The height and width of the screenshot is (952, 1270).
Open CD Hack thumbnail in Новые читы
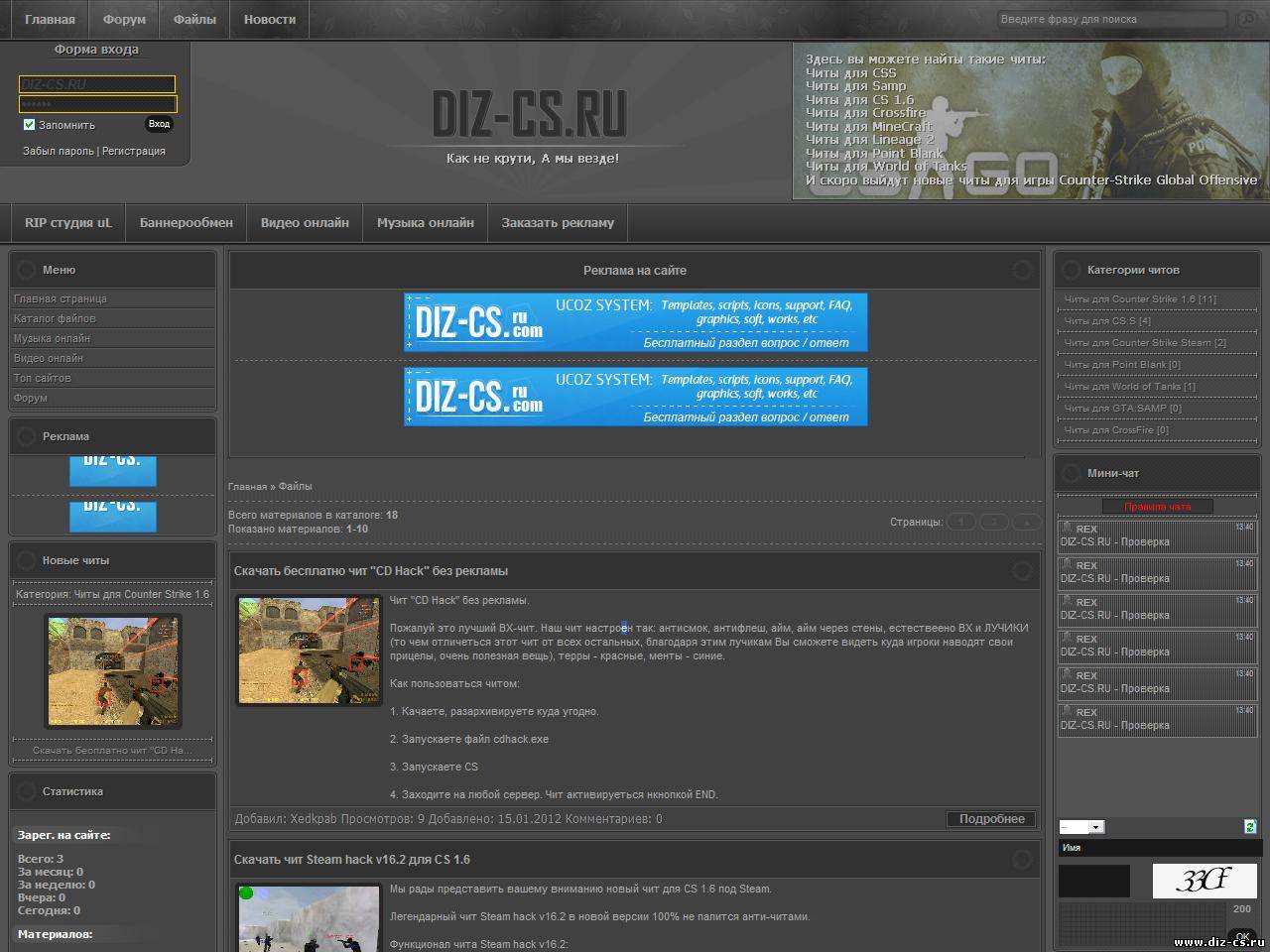coord(112,670)
